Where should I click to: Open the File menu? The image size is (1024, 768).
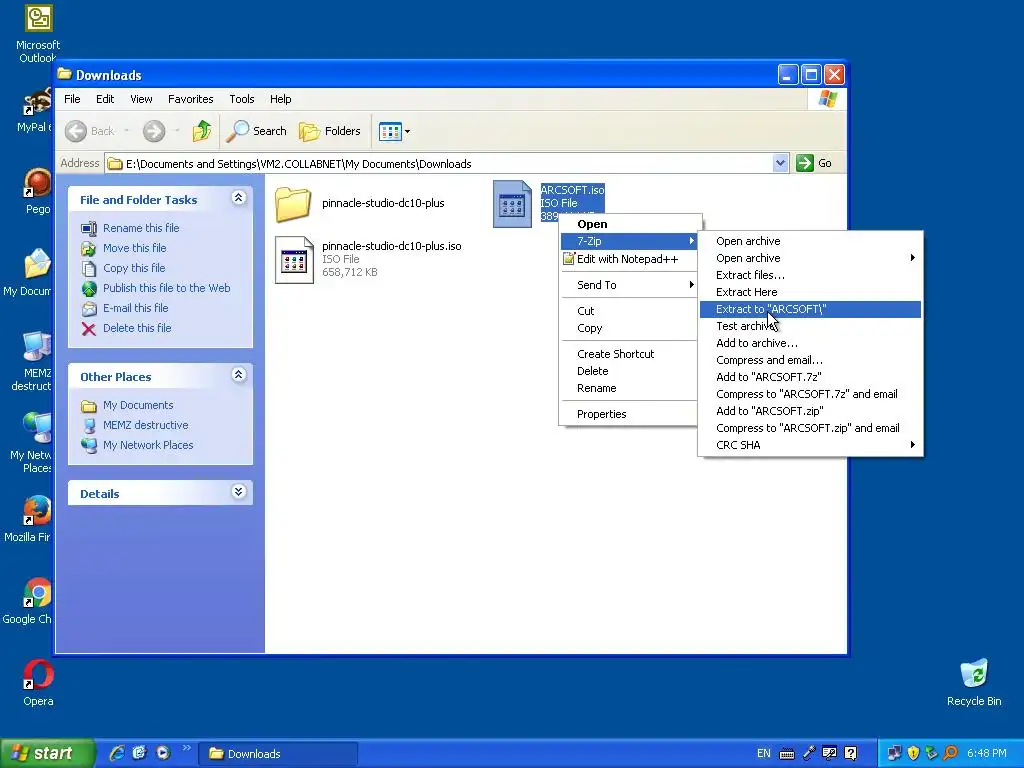[x=72, y=99]
